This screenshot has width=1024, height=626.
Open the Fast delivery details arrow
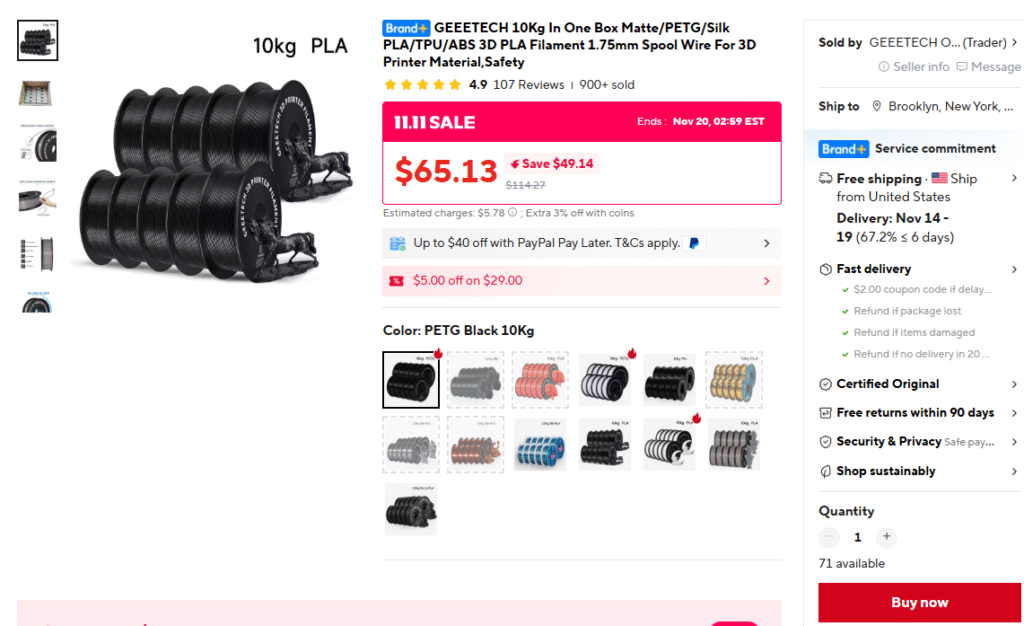tap(1014, 269)
